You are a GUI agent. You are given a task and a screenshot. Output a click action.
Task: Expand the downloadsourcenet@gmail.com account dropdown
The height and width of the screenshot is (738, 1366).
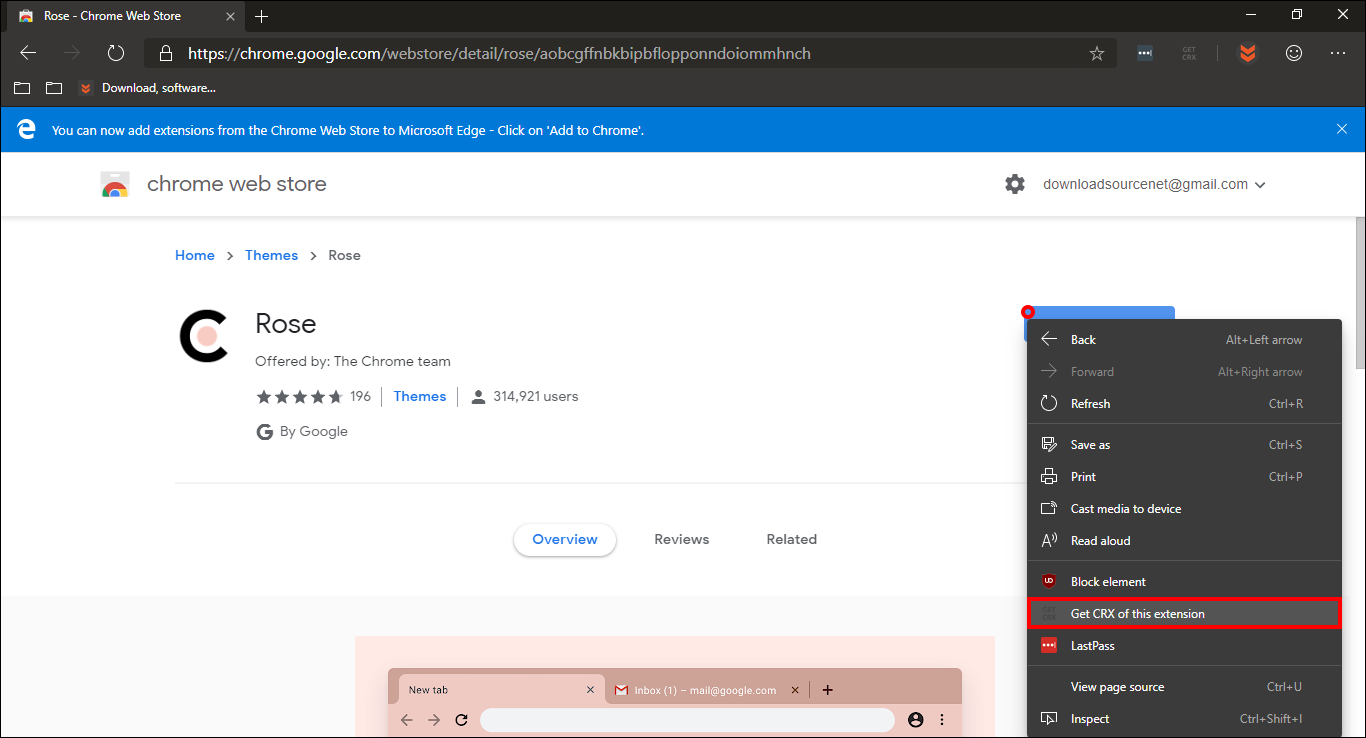coord(1154,184)
